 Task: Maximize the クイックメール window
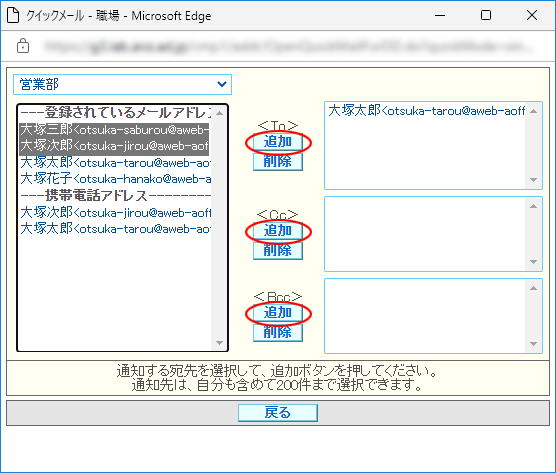click(486, 15)
